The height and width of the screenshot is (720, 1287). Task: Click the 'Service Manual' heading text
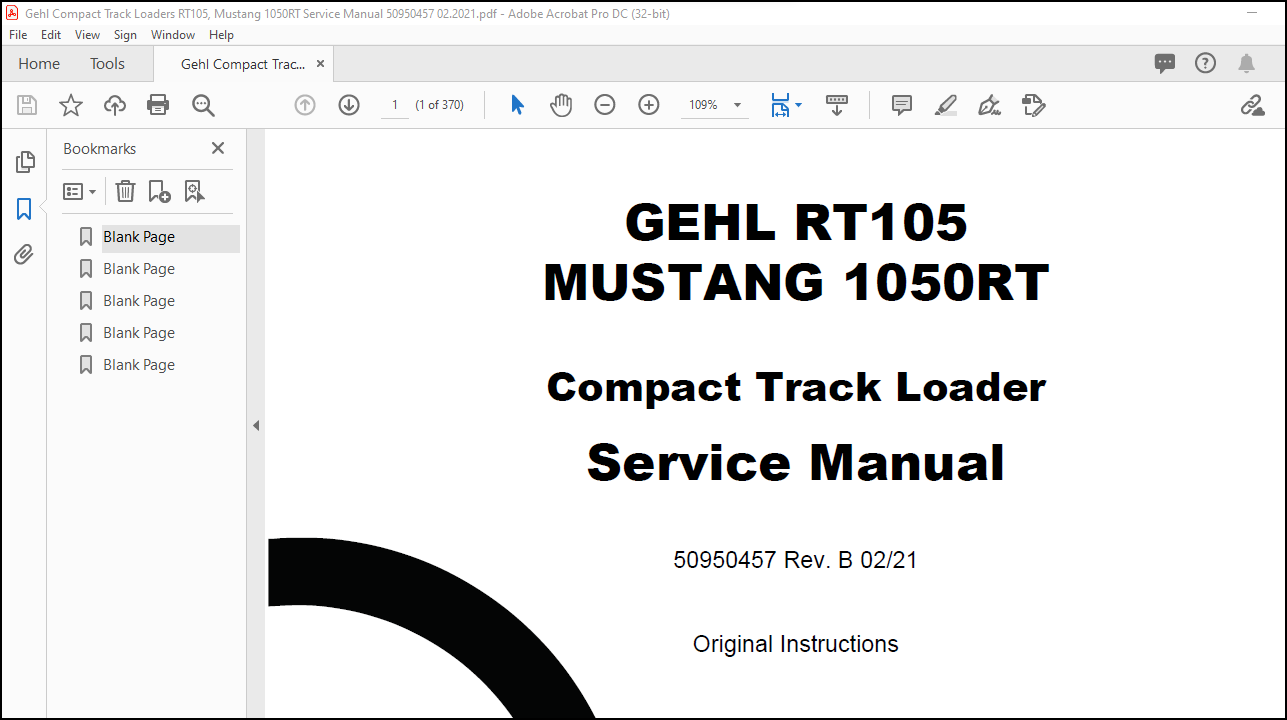point(795,462)
